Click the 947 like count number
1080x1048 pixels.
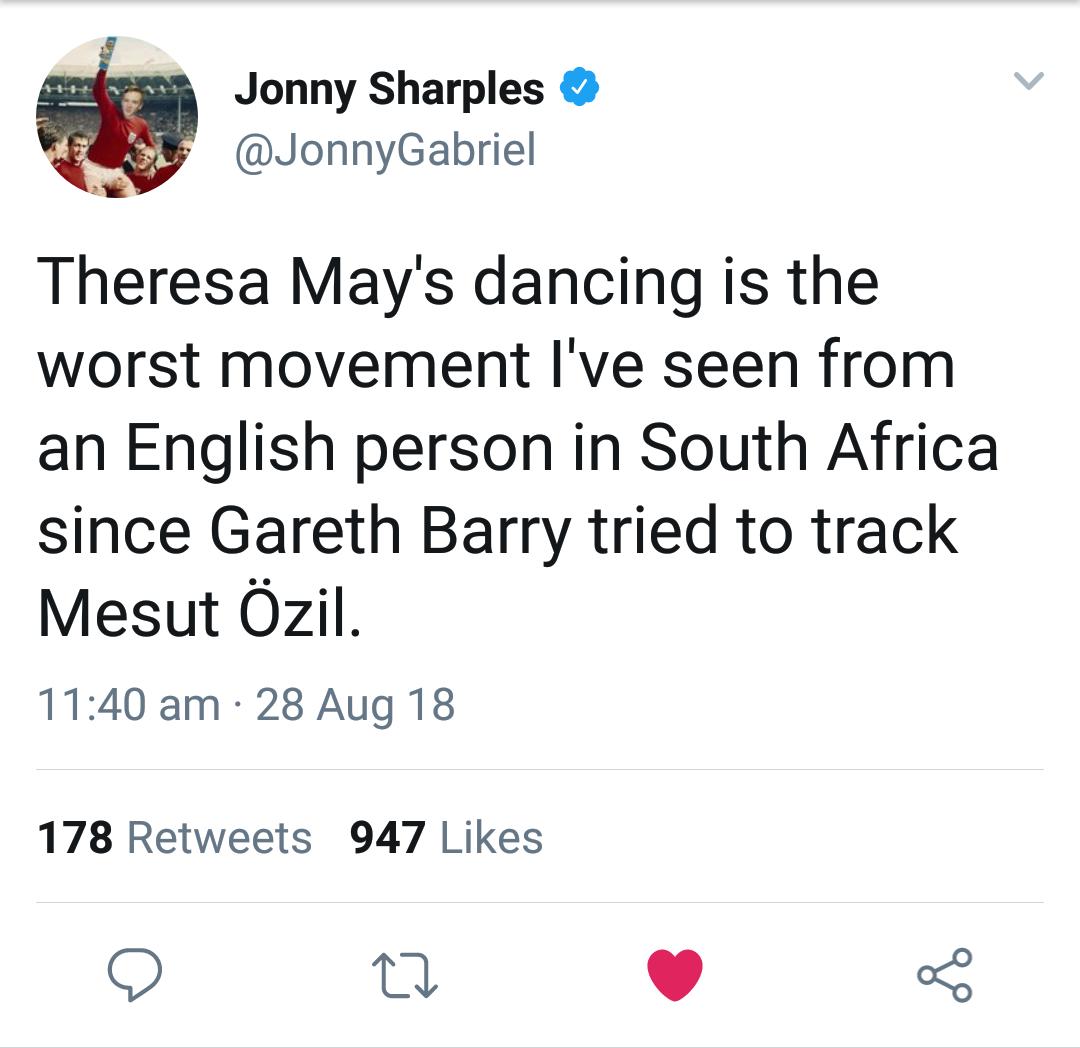point(388,837)
